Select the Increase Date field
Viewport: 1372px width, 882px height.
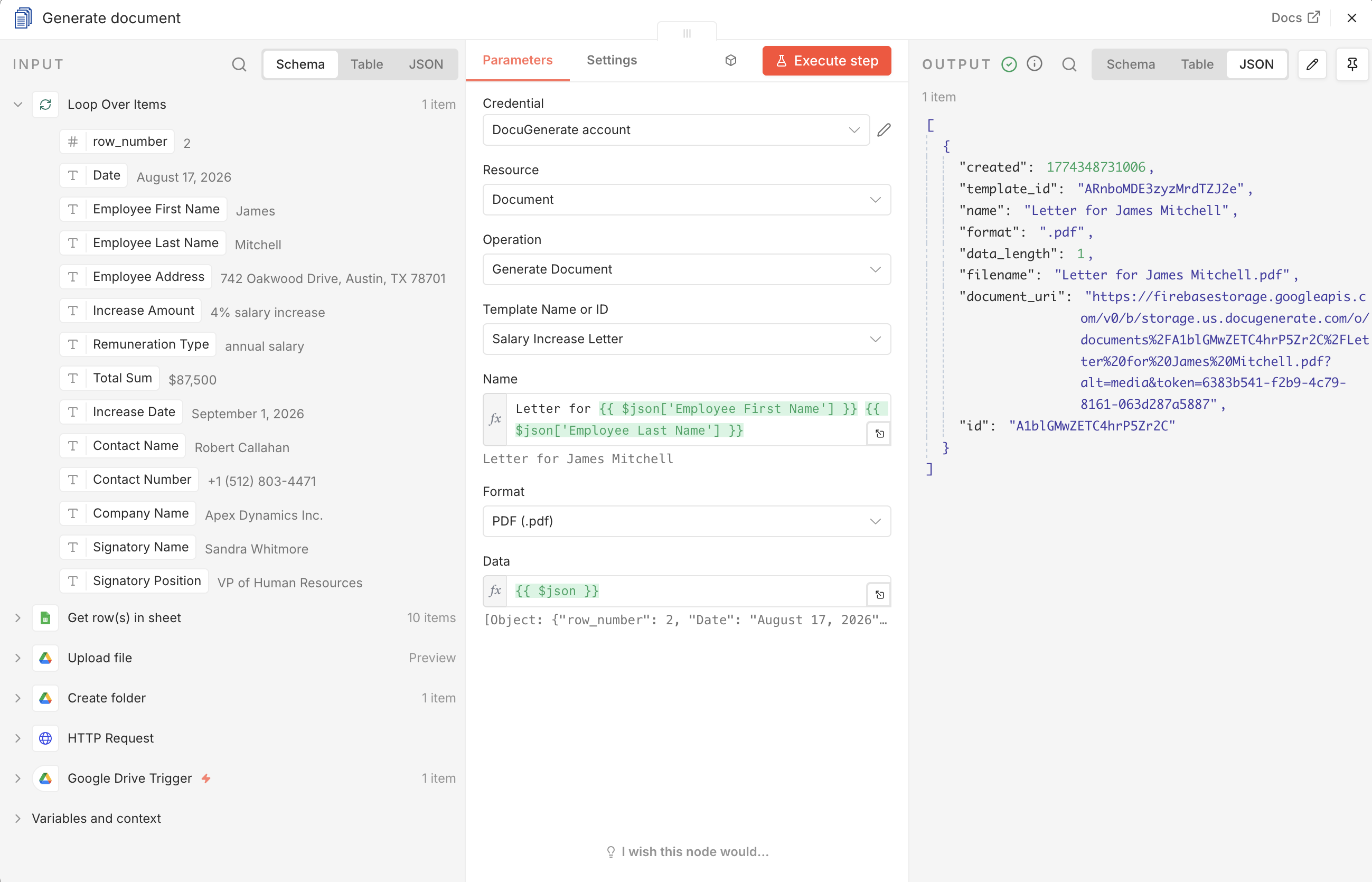pos(121,412)
